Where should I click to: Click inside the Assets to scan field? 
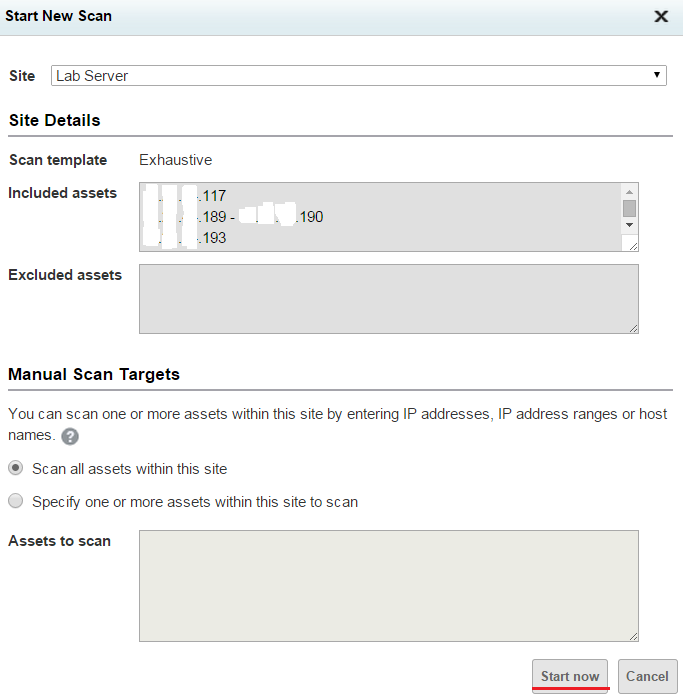(x=388, y=585)
